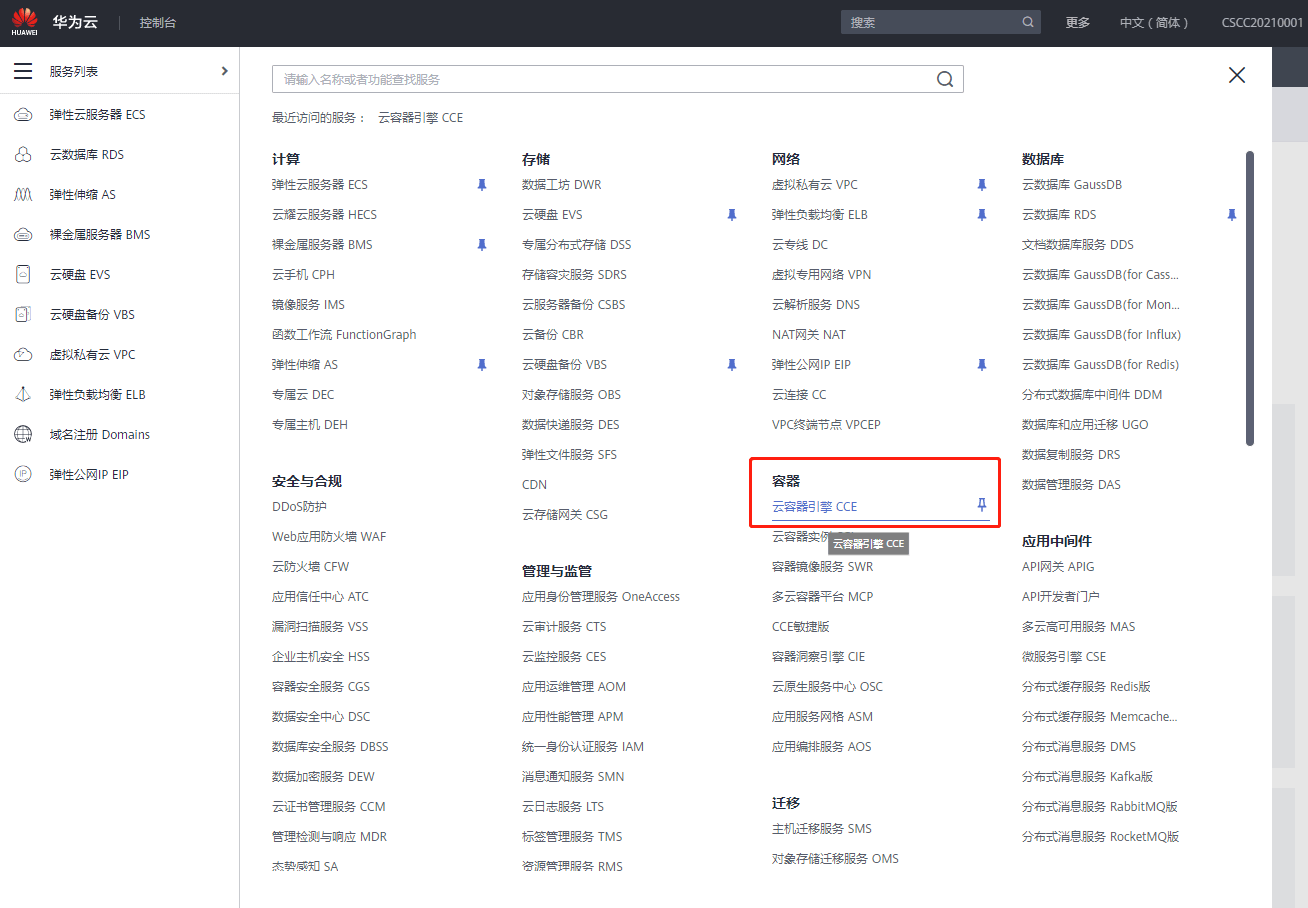The image size is (1308, 908).
Task: Pin 云容器引擎 CCE to the sidebar
Action: point(982,506)
